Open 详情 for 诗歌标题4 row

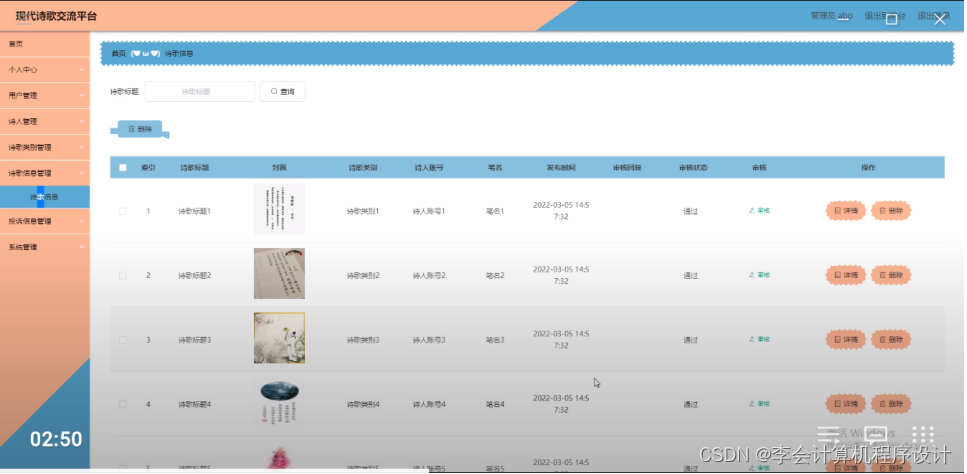pyautogui.click(x=846, y=404)
